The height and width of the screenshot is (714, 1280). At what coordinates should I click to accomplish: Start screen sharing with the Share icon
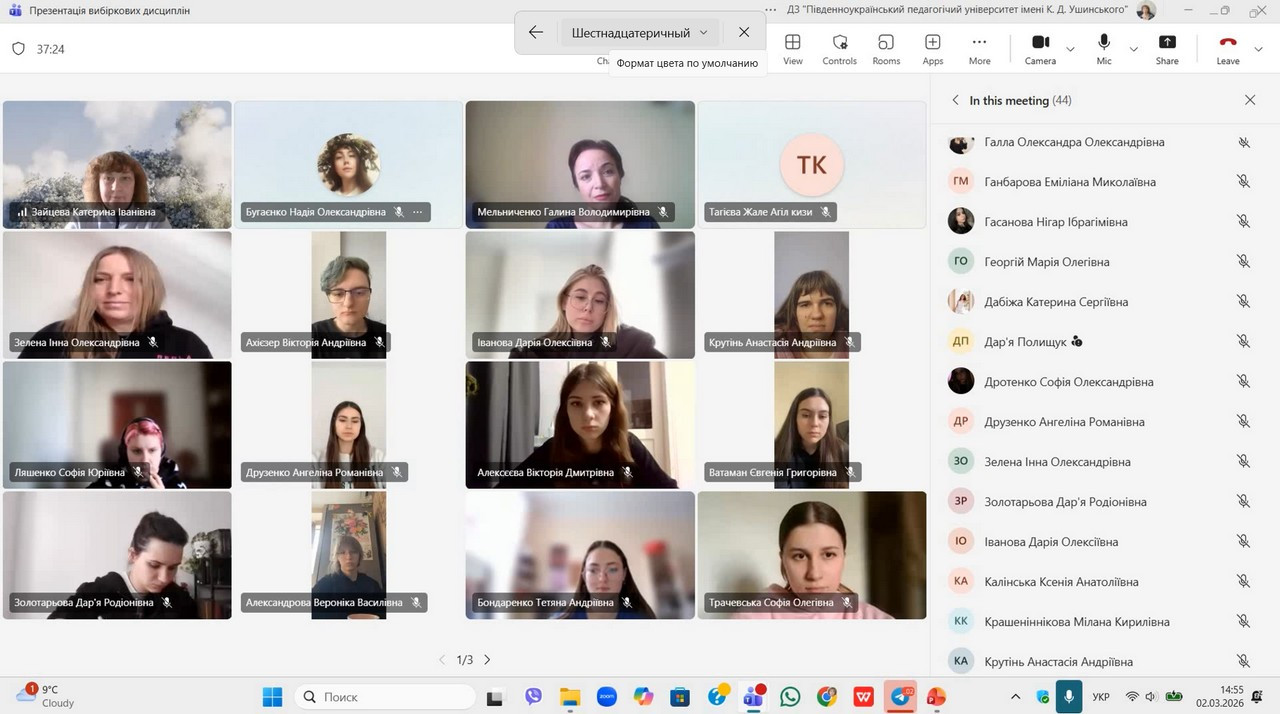[1167, 47]
